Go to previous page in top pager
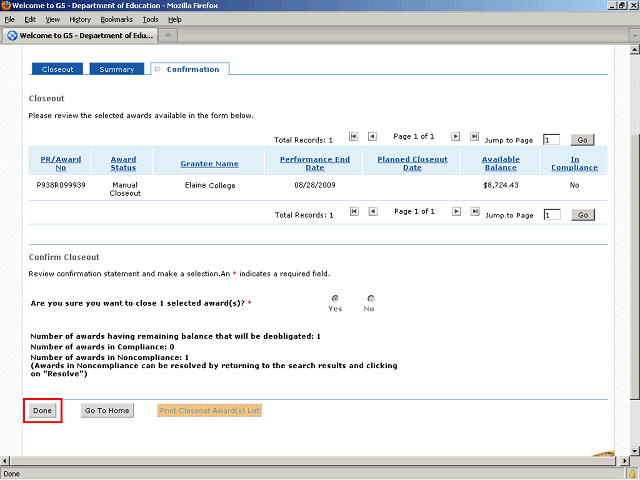This screenshot has height=480, width=640. [x=372, y=136]
